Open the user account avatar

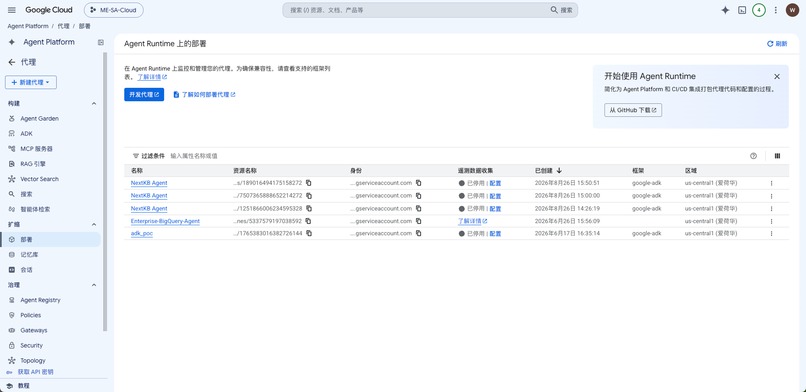792,10
